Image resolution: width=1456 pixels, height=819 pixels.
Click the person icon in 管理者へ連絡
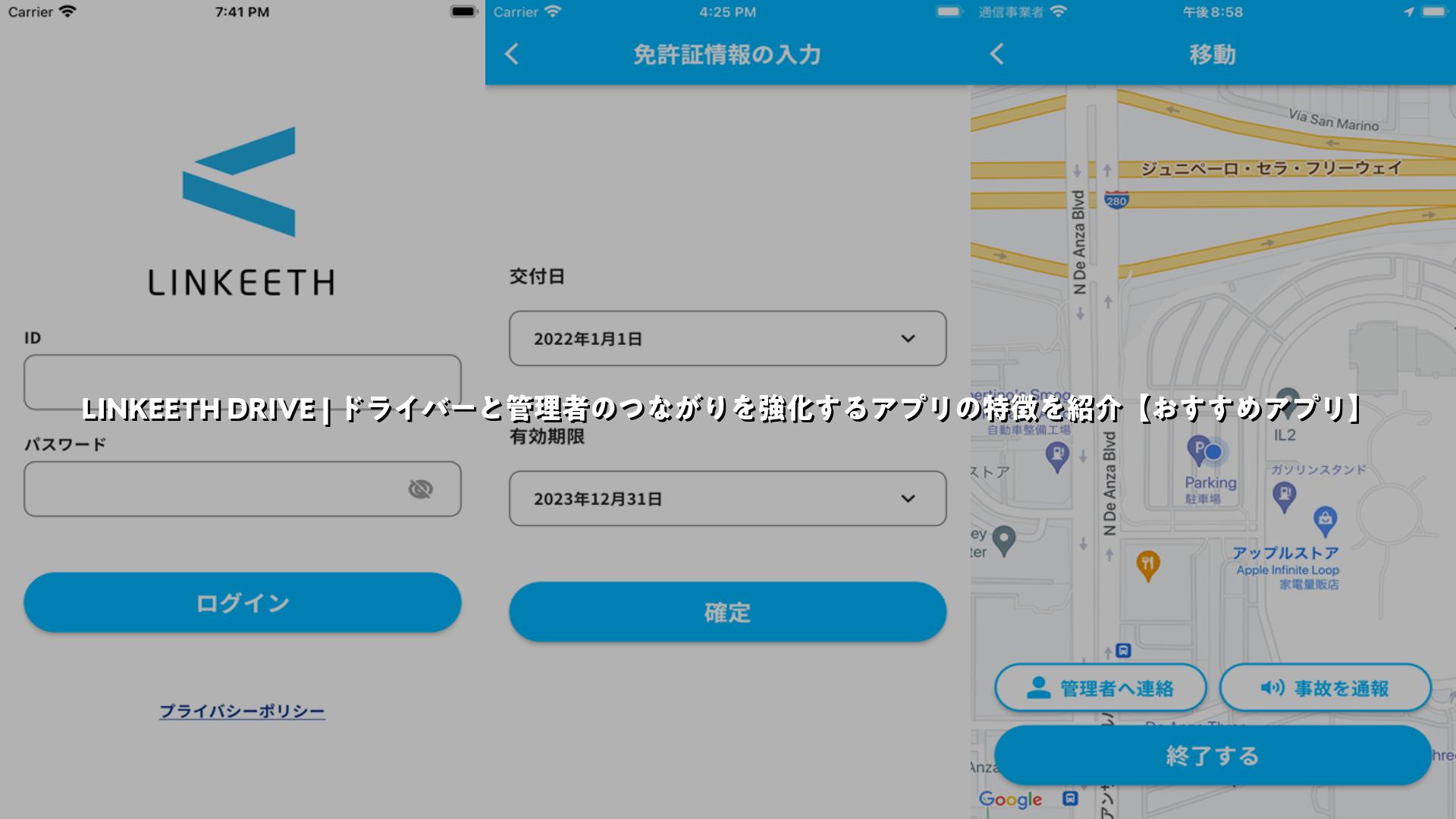(1038, 688)
